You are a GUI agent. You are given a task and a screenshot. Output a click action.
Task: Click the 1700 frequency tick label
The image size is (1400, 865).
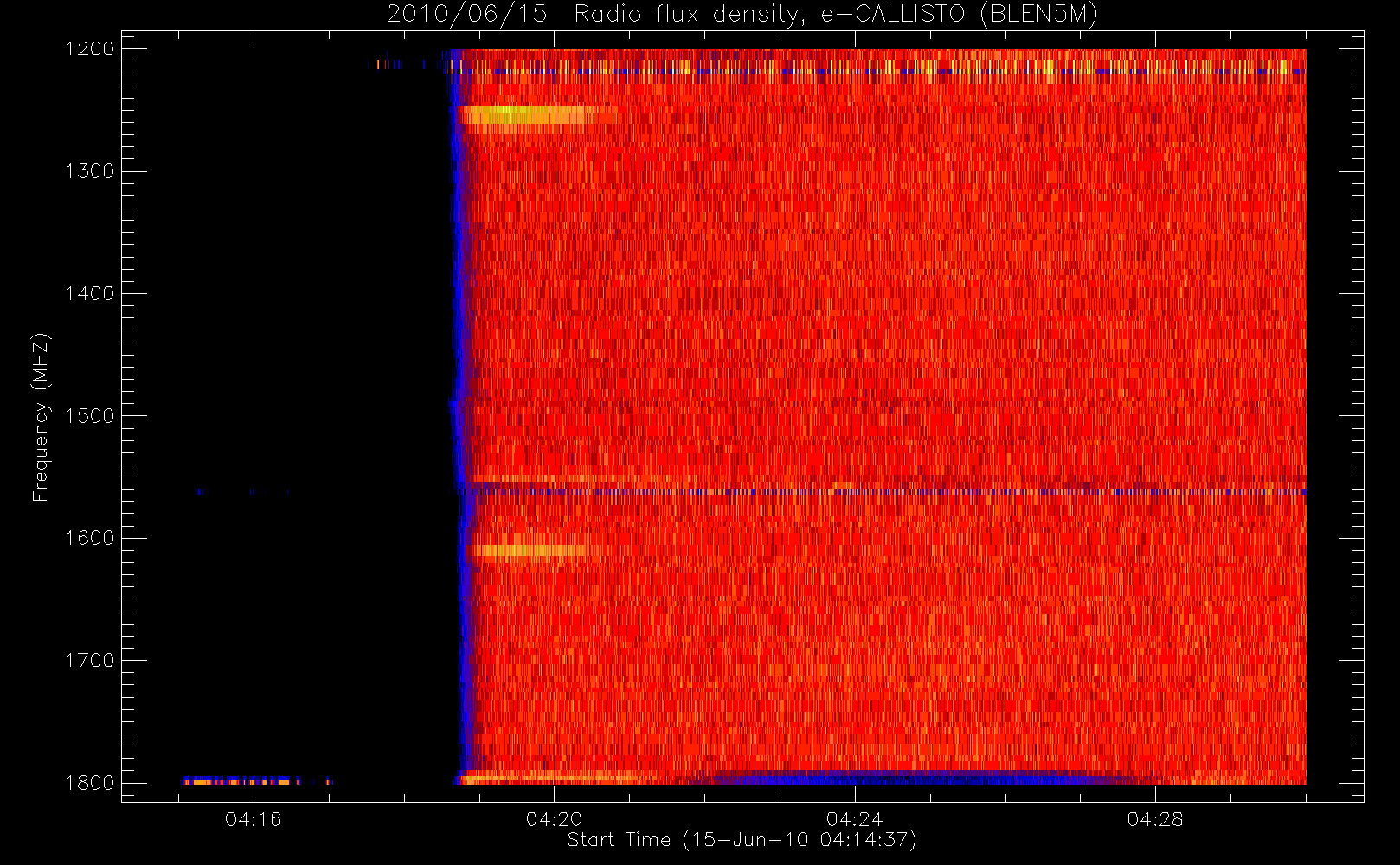90,661
